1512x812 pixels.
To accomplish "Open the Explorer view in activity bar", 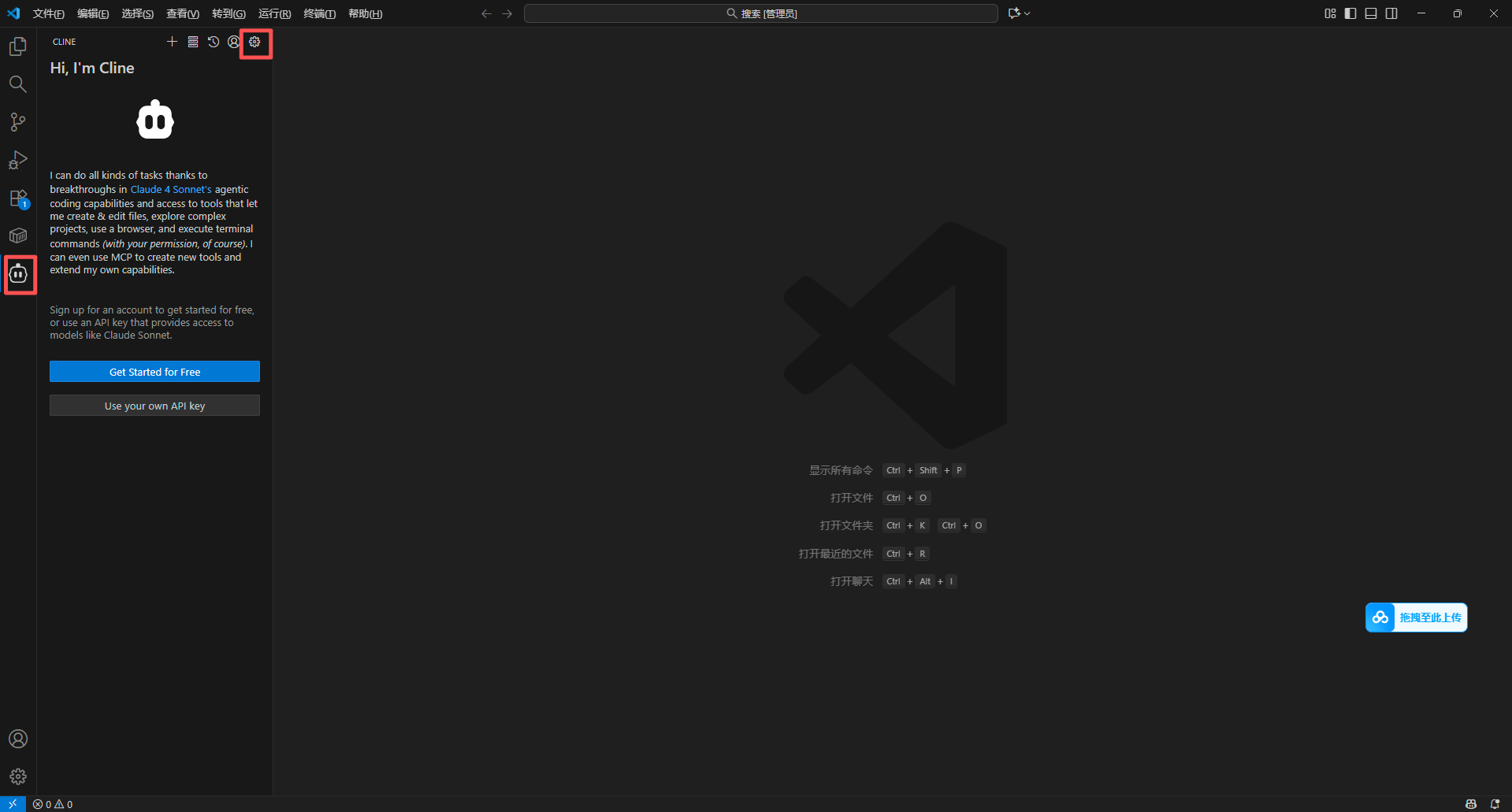I will click(x=17, y=46).
